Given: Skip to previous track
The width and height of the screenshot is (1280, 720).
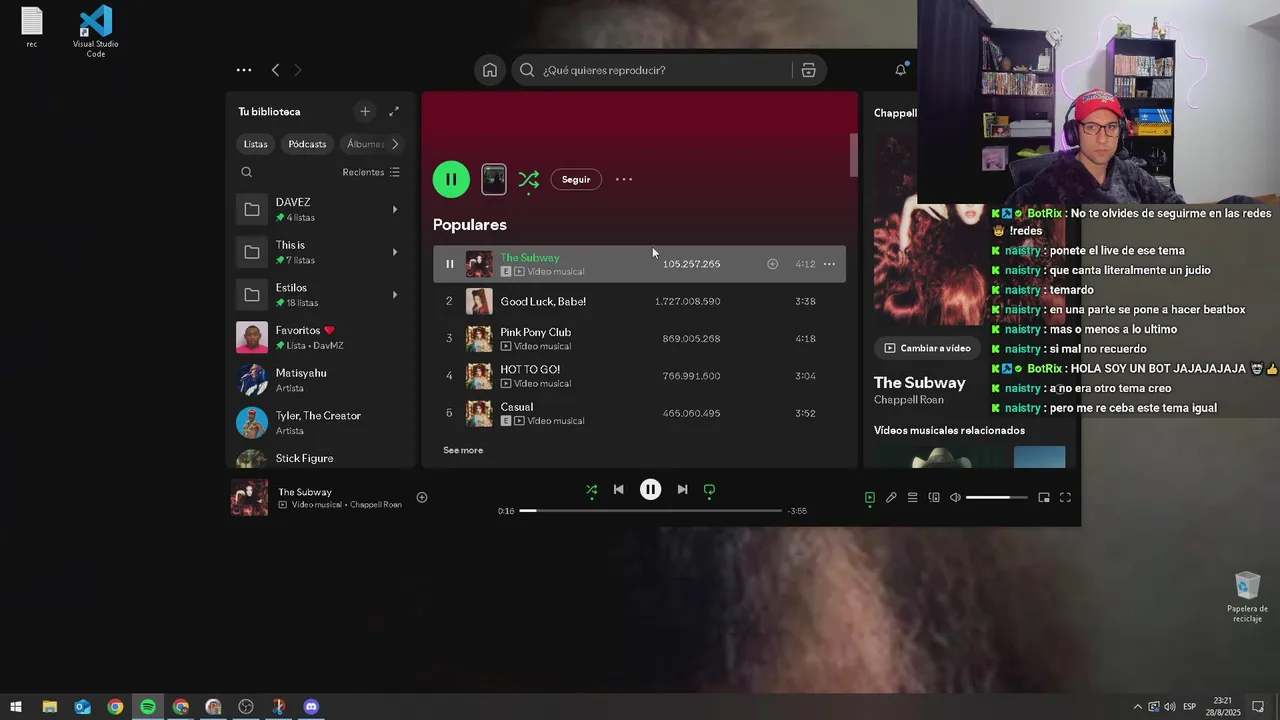Looking at the screenshot, I should (x=619, y=490).
